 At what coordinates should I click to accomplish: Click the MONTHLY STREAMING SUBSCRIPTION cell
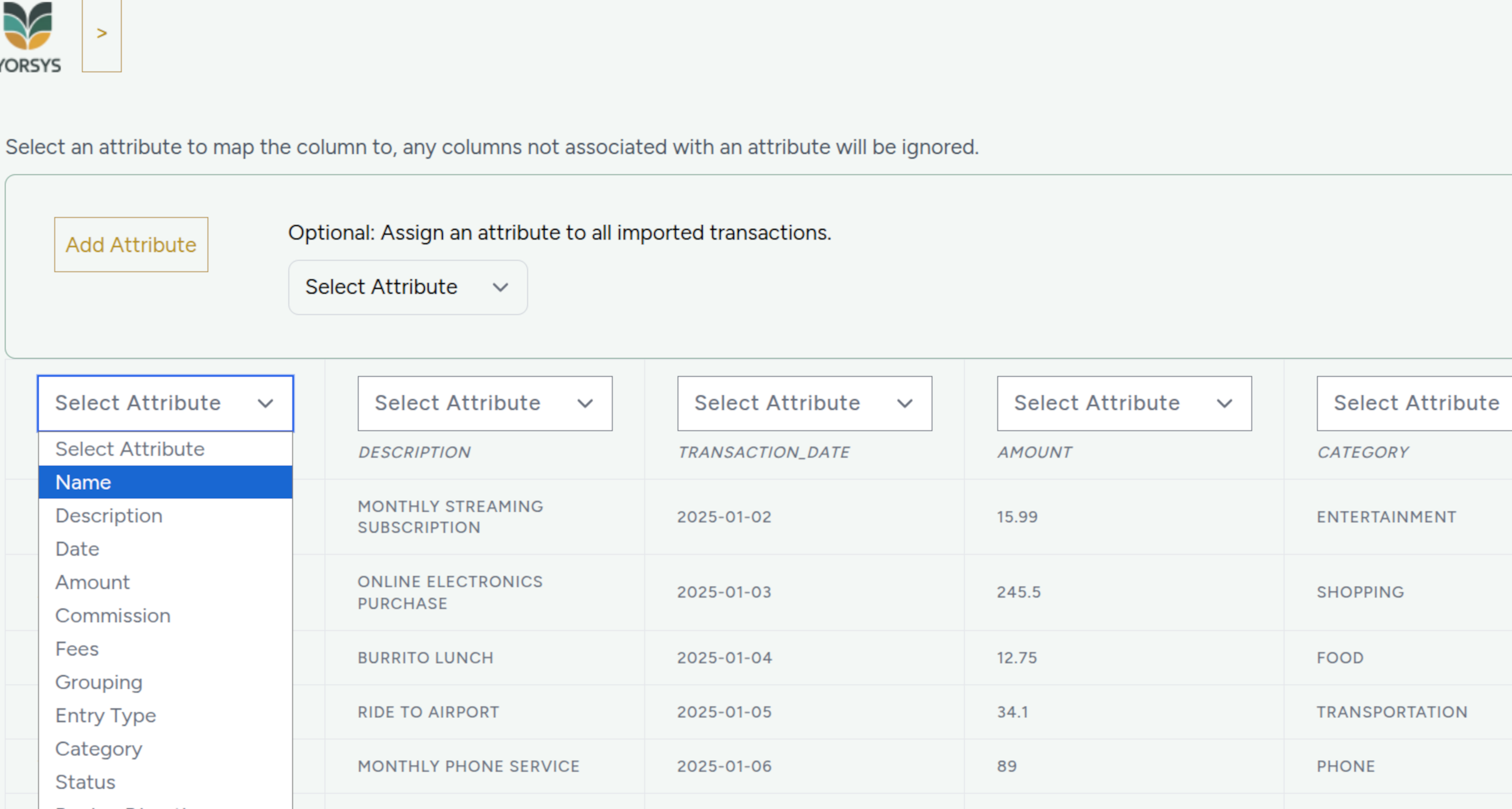click(x=450, y=517)
